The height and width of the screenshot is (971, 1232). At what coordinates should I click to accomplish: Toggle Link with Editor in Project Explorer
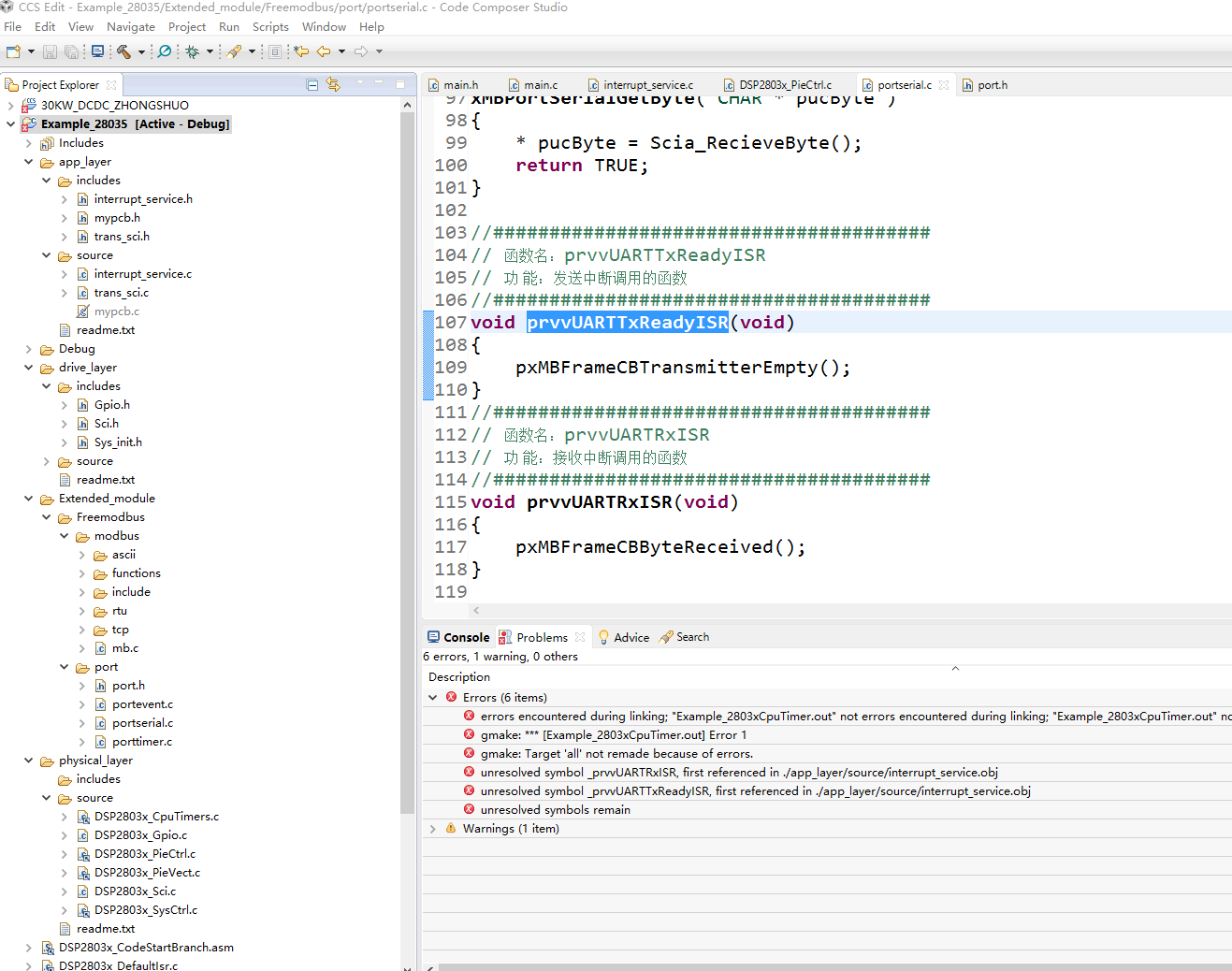333,85
